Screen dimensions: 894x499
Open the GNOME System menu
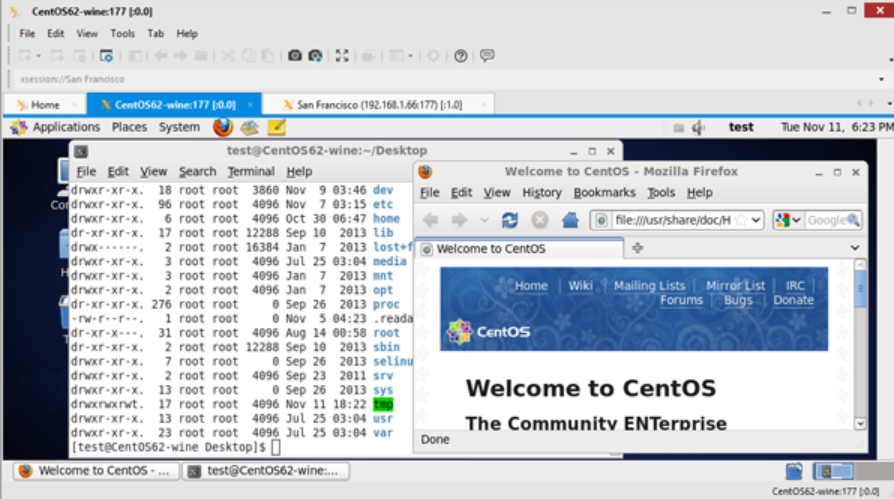coord(179,127)
